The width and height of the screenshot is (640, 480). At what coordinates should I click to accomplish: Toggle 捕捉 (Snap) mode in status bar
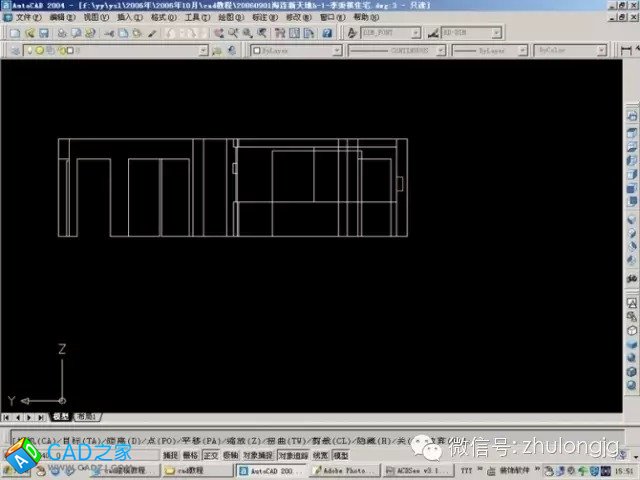click(171, 455)
